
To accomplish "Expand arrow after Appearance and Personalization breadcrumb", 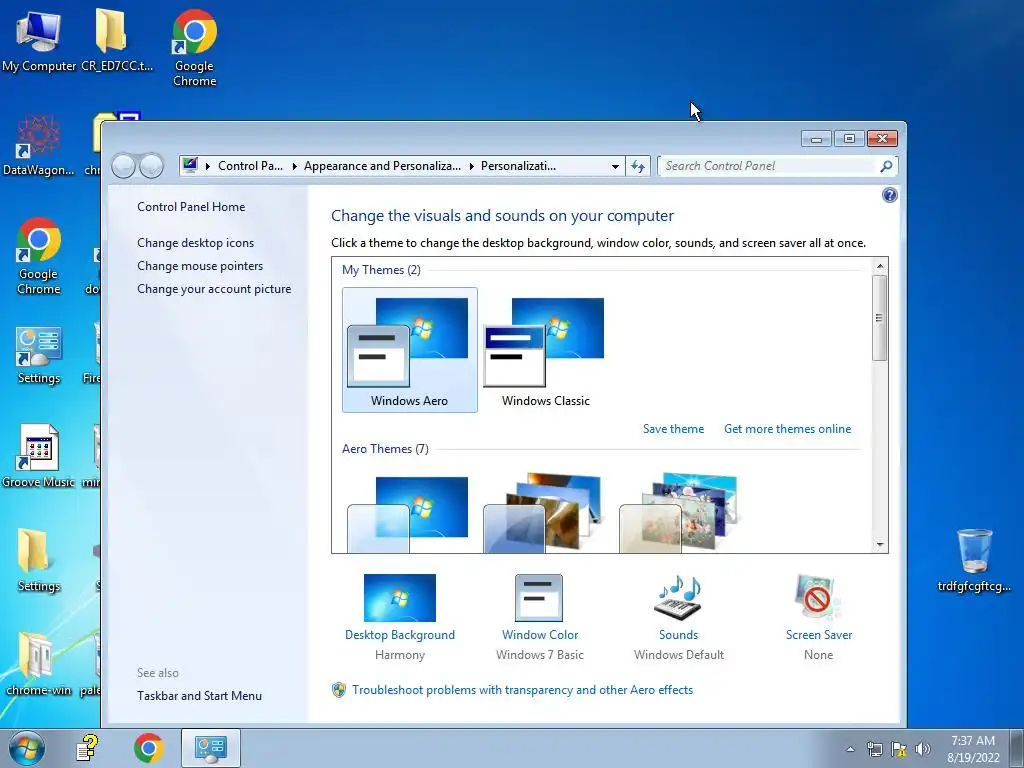I will click(x=472, y=167).
